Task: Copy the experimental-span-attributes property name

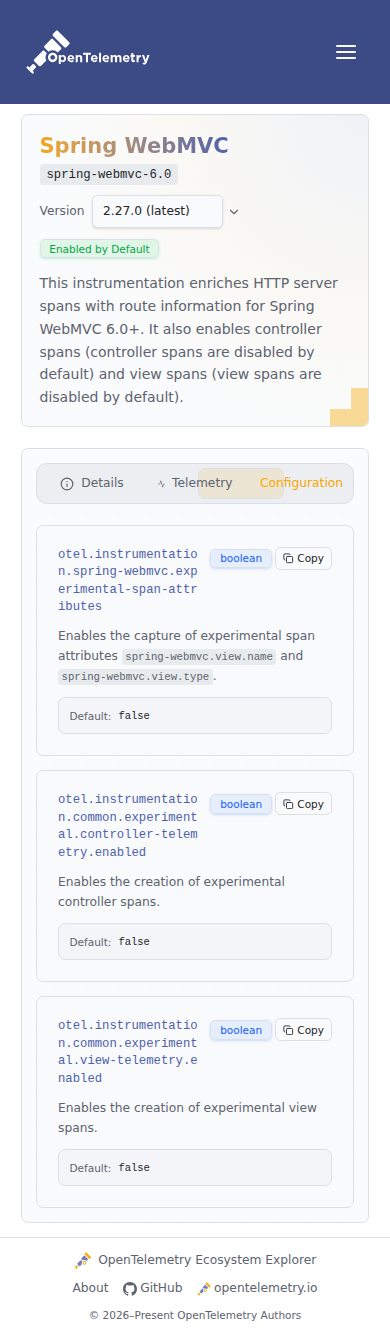Action: pyautogui.click(x=303, y=558)
